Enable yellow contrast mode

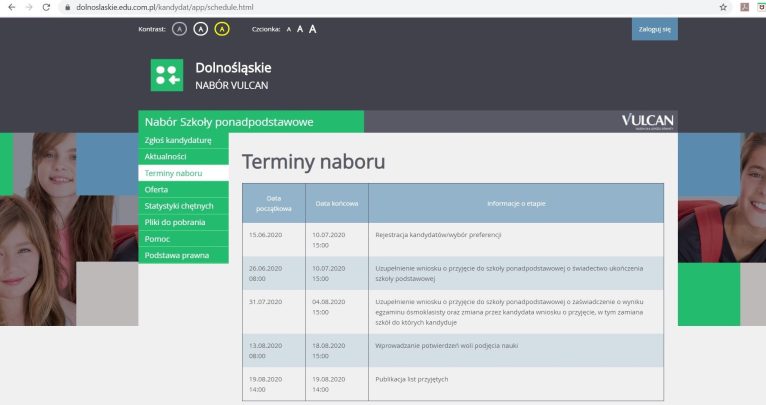(x=222, y=29)
